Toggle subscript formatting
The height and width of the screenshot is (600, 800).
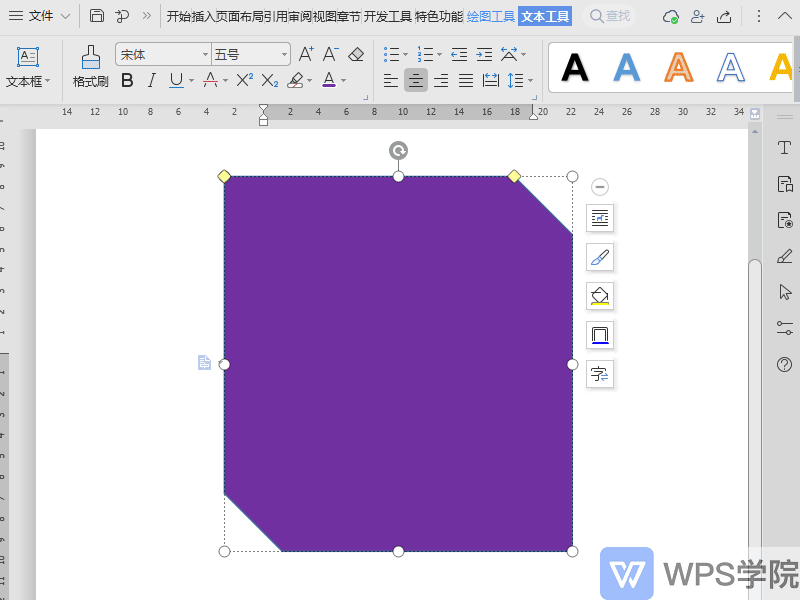pyautogui.click(x=269, y=80)
